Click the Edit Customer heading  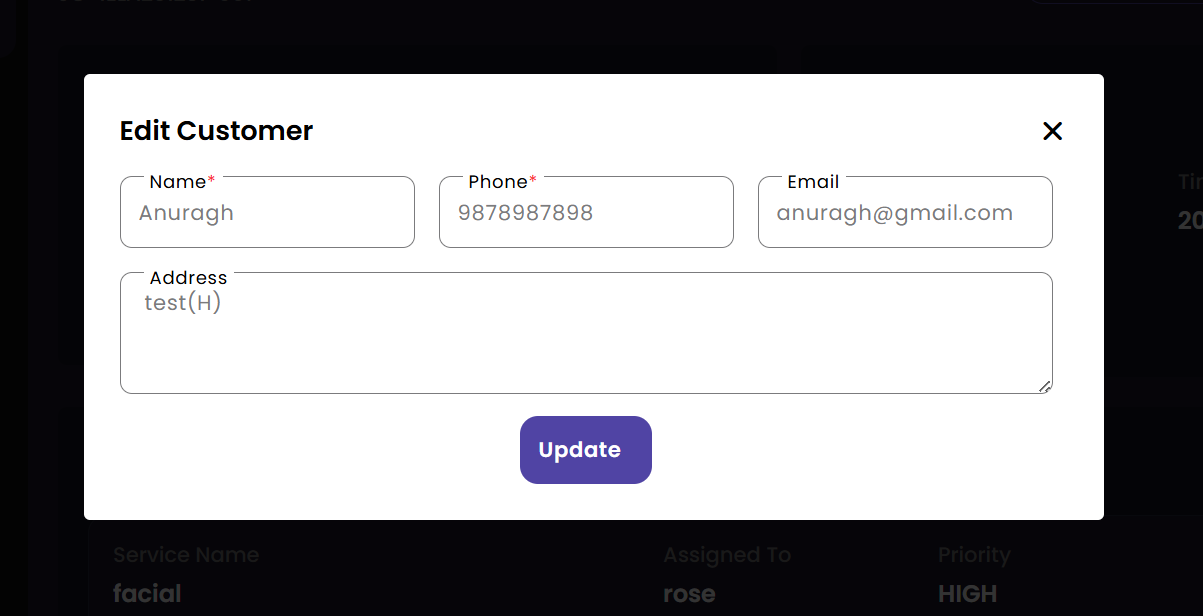point(216,131)
